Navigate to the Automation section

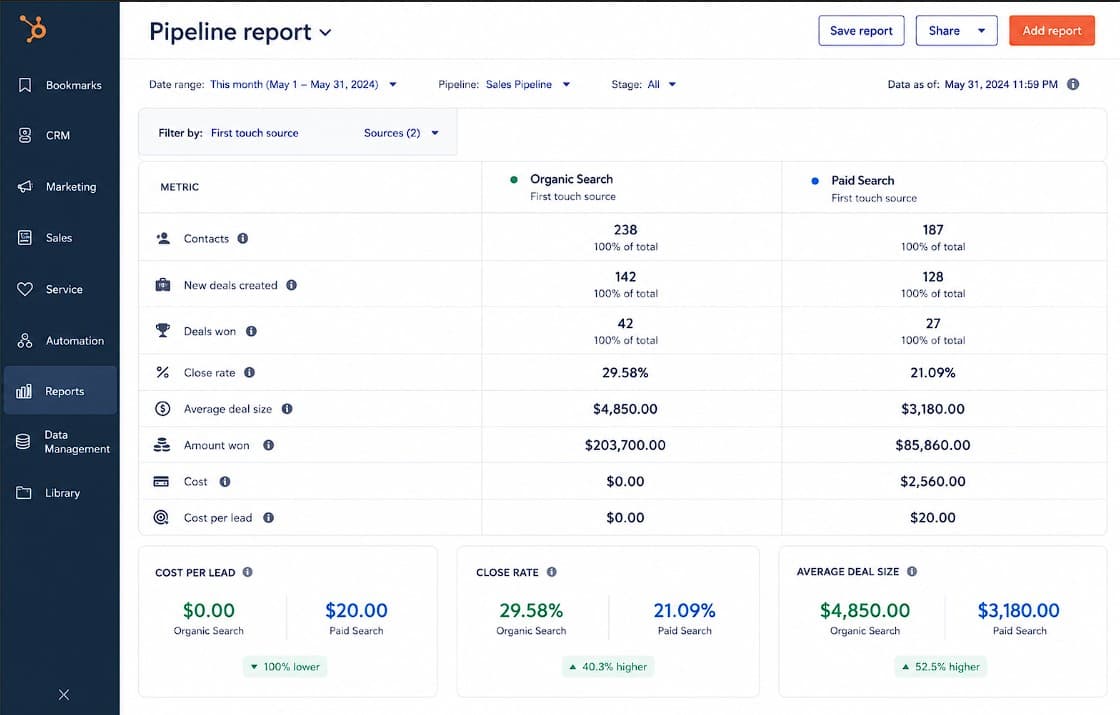(x=60, y=341)
